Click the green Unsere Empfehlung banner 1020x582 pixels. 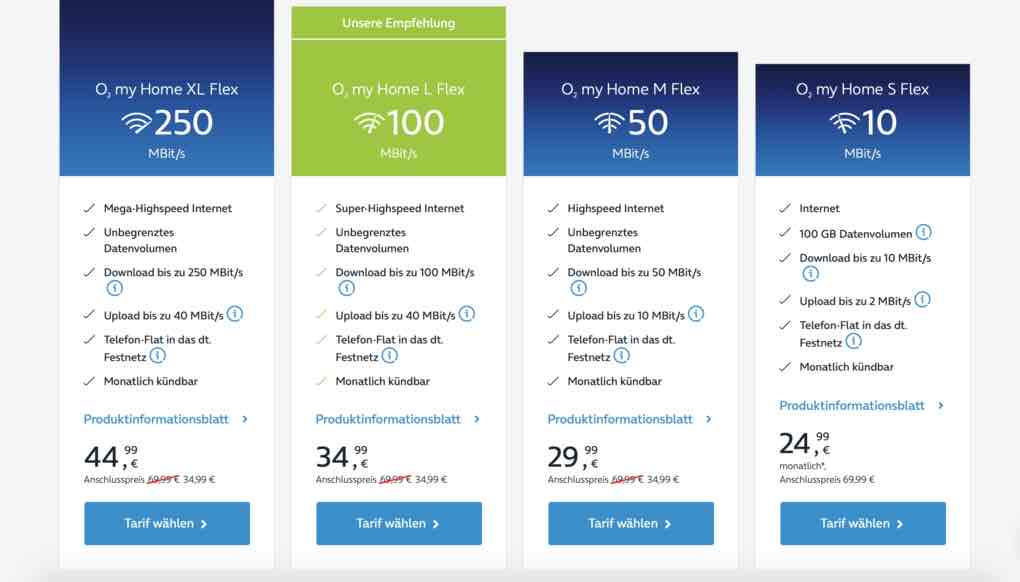coord(398,23)
